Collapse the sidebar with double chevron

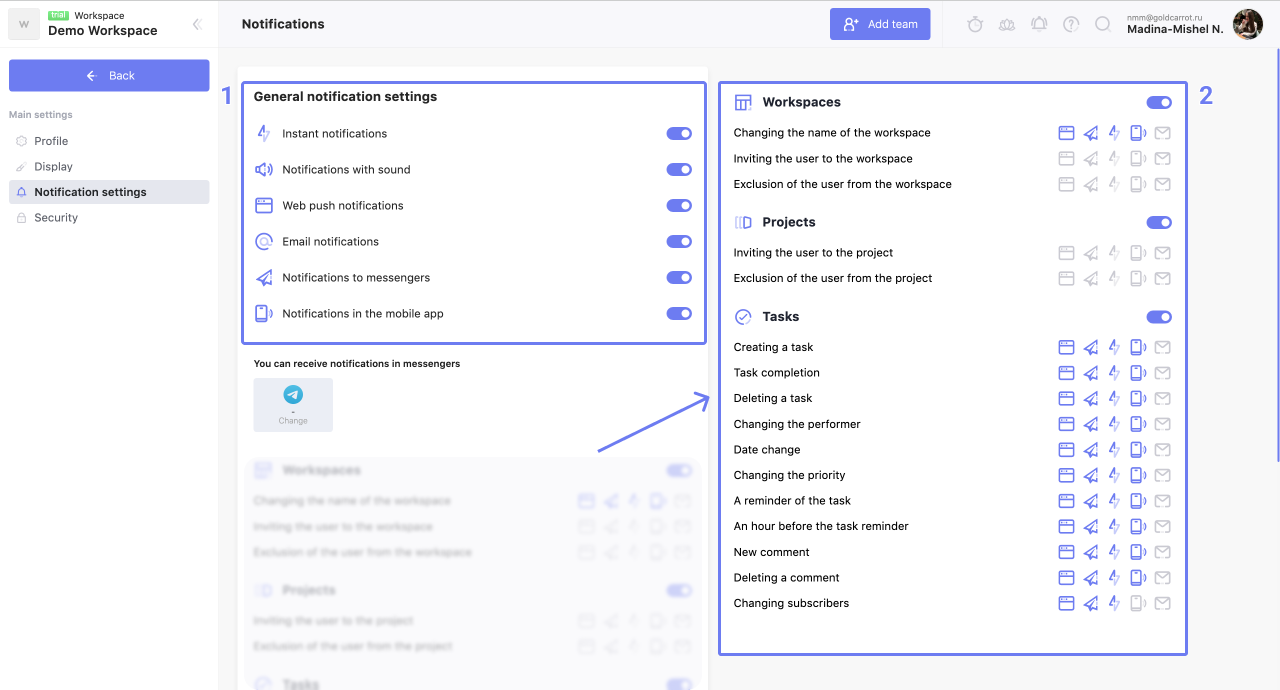(x=197, y=24)
